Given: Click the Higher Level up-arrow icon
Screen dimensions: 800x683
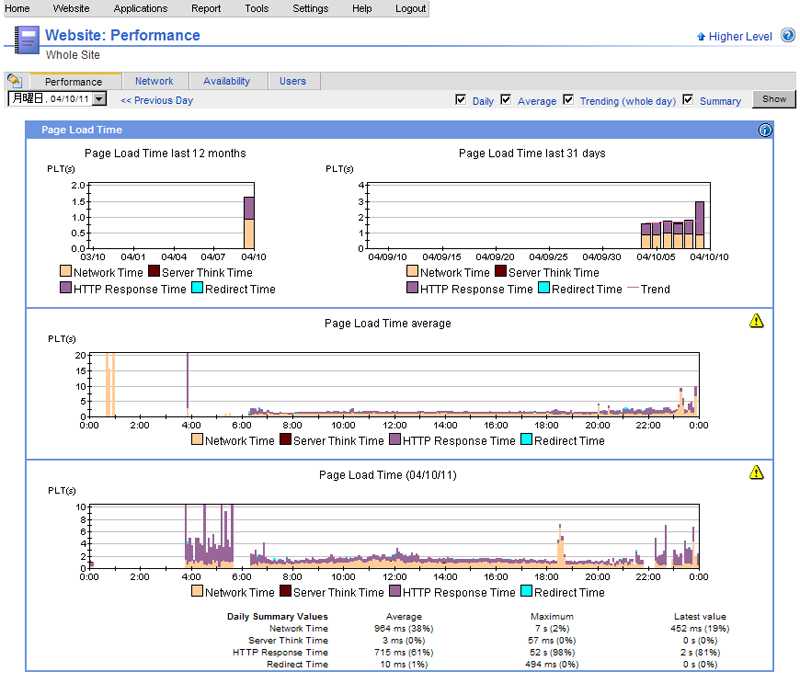Looking at the screenshot, I should pyautogui.click(x=701, y=37).
